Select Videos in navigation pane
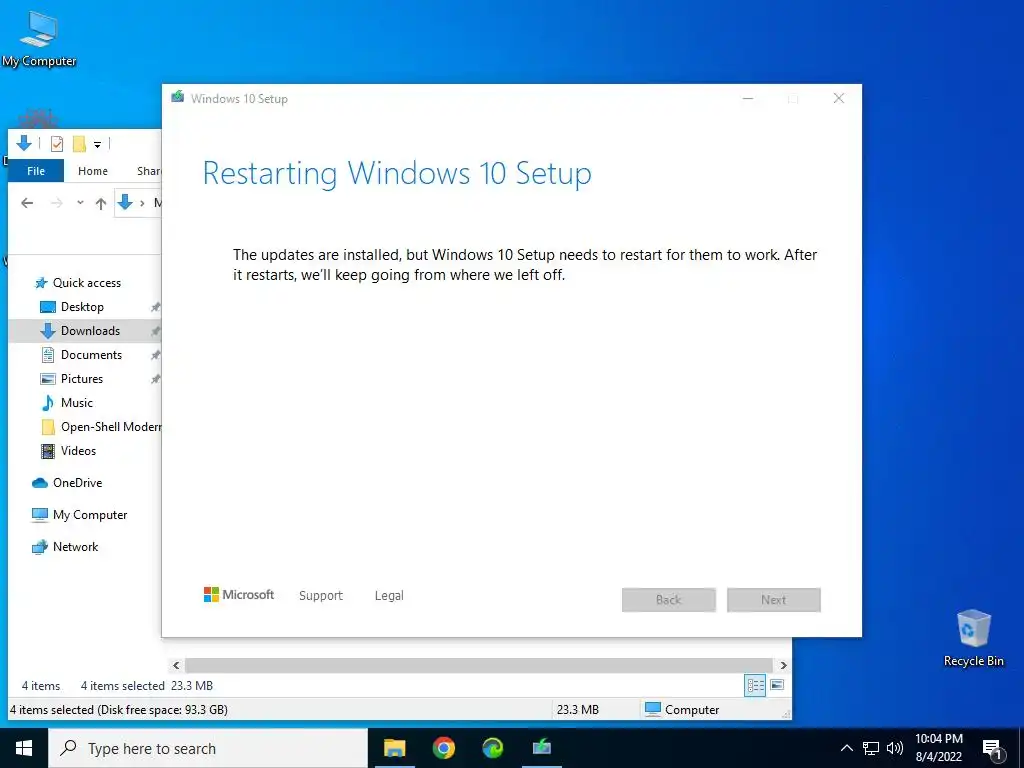The image size is (1024, 768). tap(78, 451)
